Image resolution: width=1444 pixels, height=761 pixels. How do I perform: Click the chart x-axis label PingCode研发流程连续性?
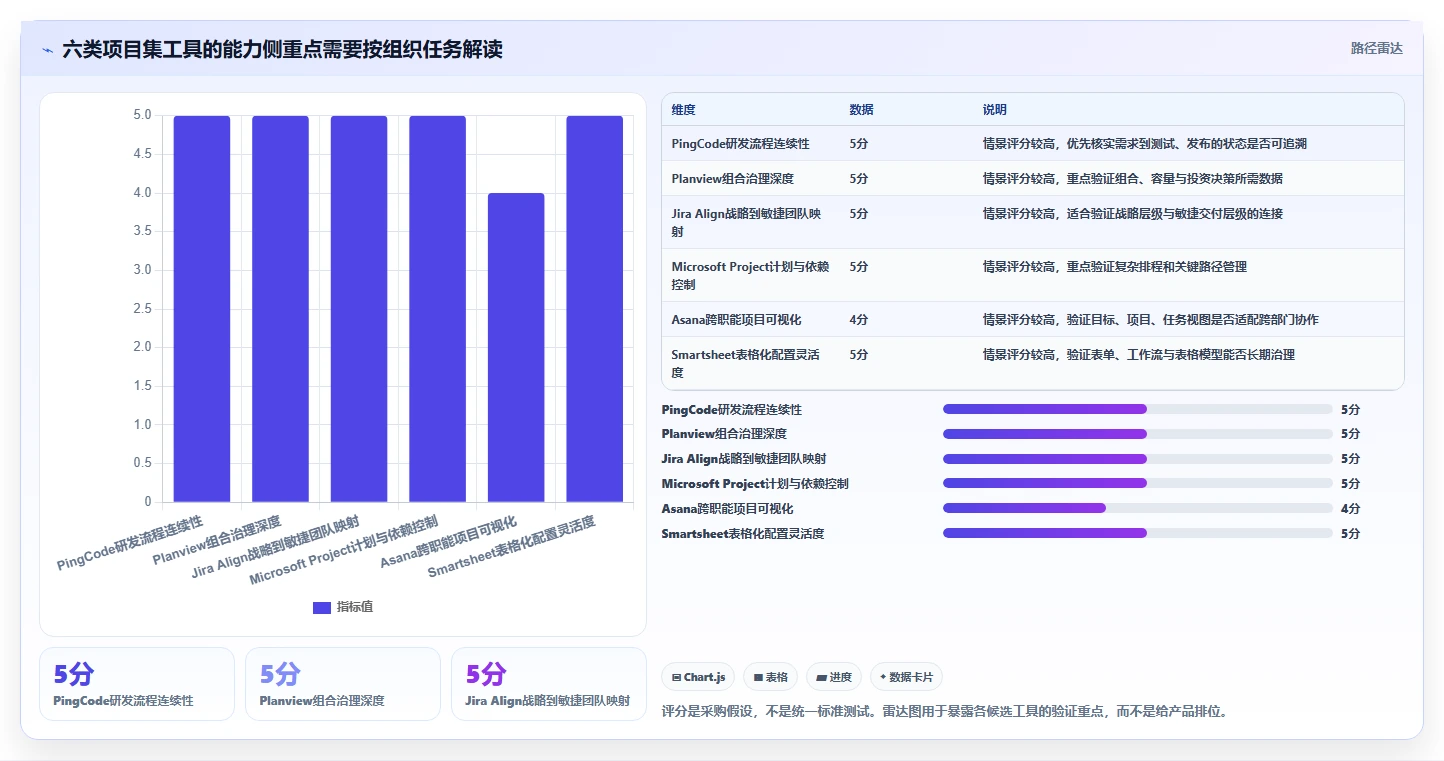coord(130,543)
